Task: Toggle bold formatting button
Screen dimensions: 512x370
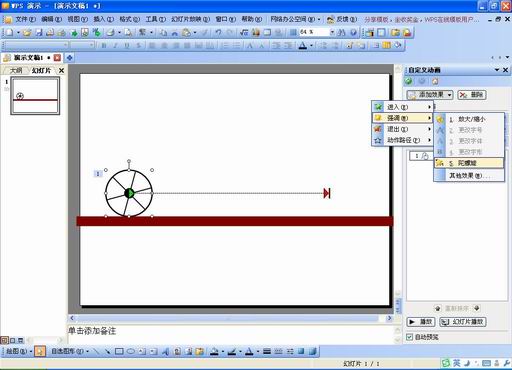Action: 104,45
